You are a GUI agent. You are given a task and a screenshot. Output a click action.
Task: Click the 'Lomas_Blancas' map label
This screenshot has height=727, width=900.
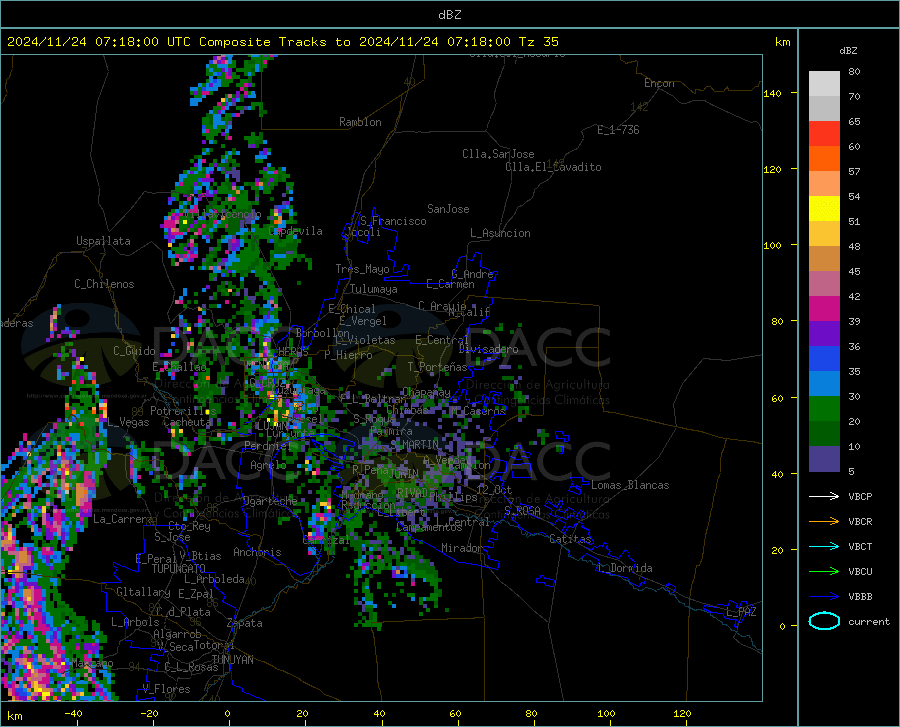point(630,485)
